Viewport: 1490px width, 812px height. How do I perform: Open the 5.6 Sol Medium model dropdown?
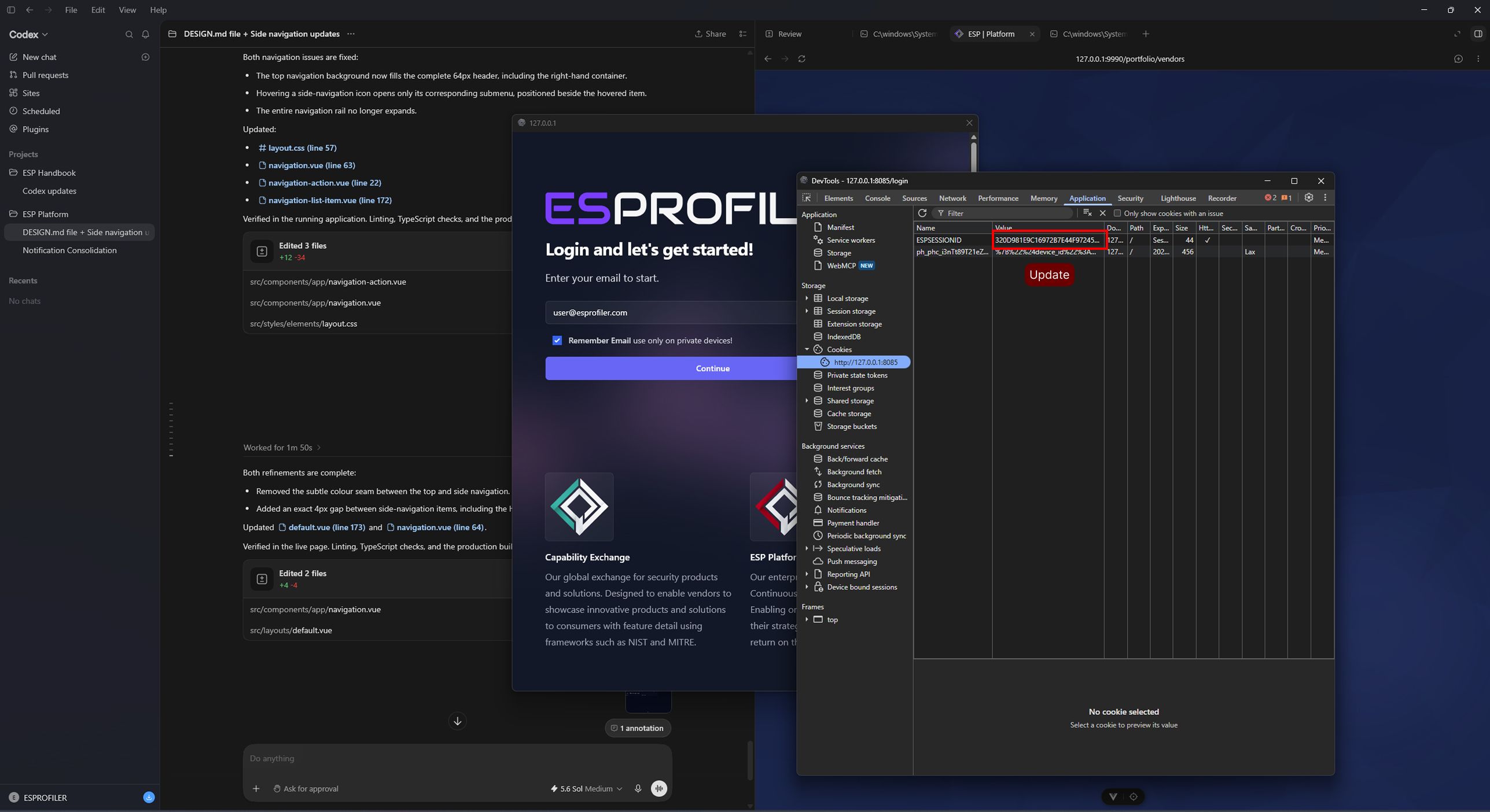click(x=586, y=789)
